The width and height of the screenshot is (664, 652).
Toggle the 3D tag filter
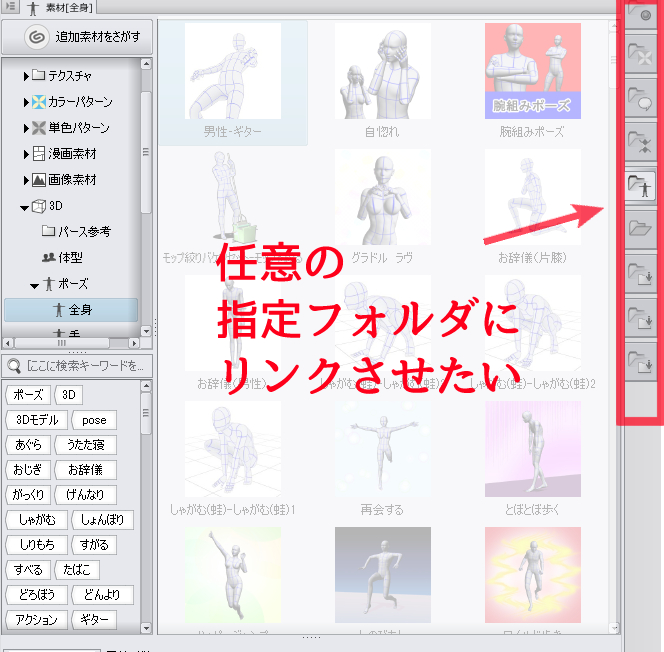coord(69,395)
